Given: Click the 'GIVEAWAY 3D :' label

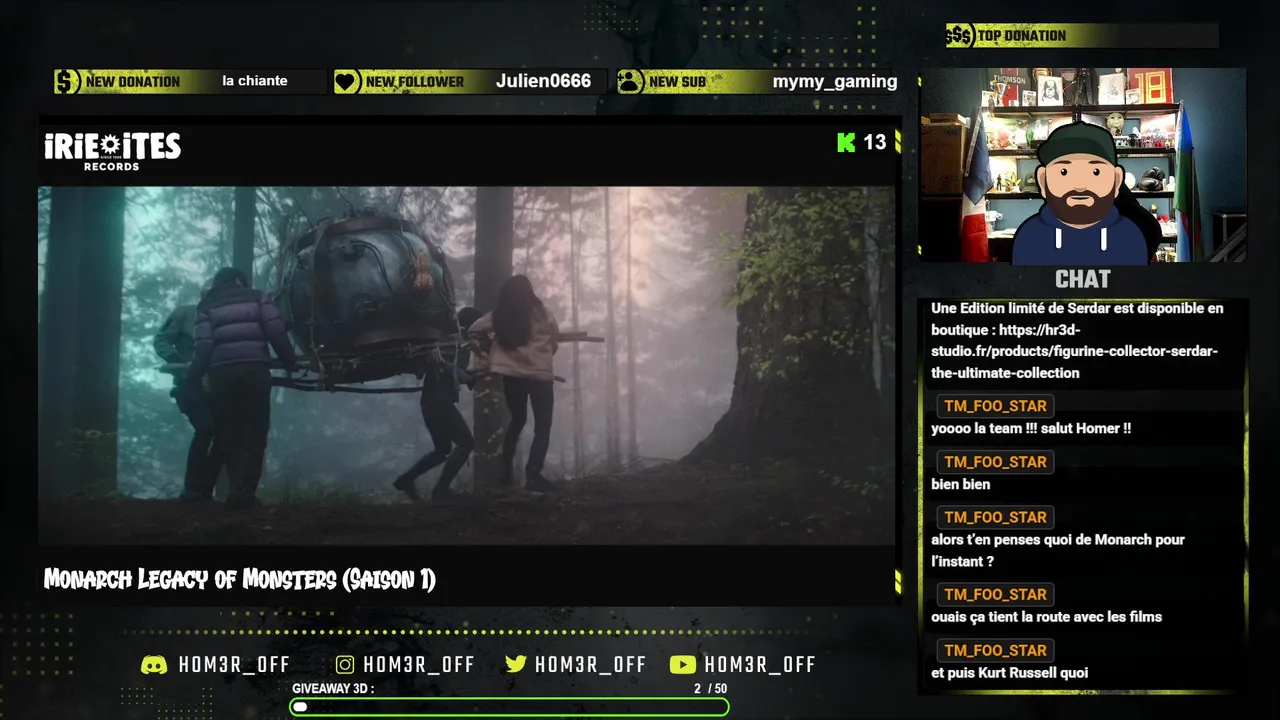Looking at the screenshot, I should [x=333, y=689].
